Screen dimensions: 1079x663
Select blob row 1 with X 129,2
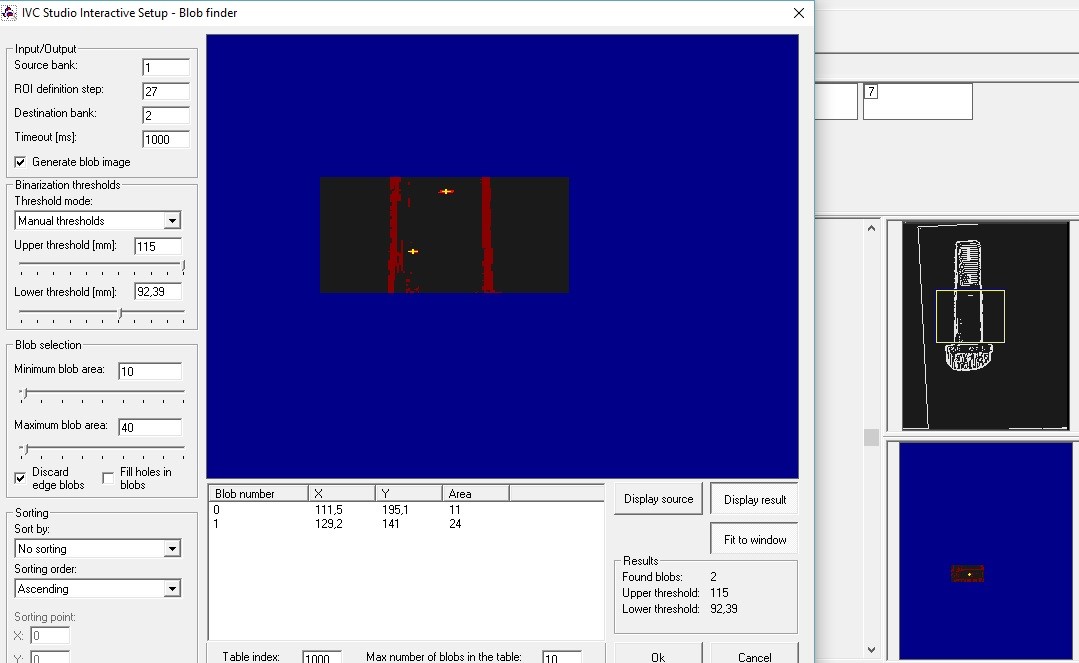(406, 524)
